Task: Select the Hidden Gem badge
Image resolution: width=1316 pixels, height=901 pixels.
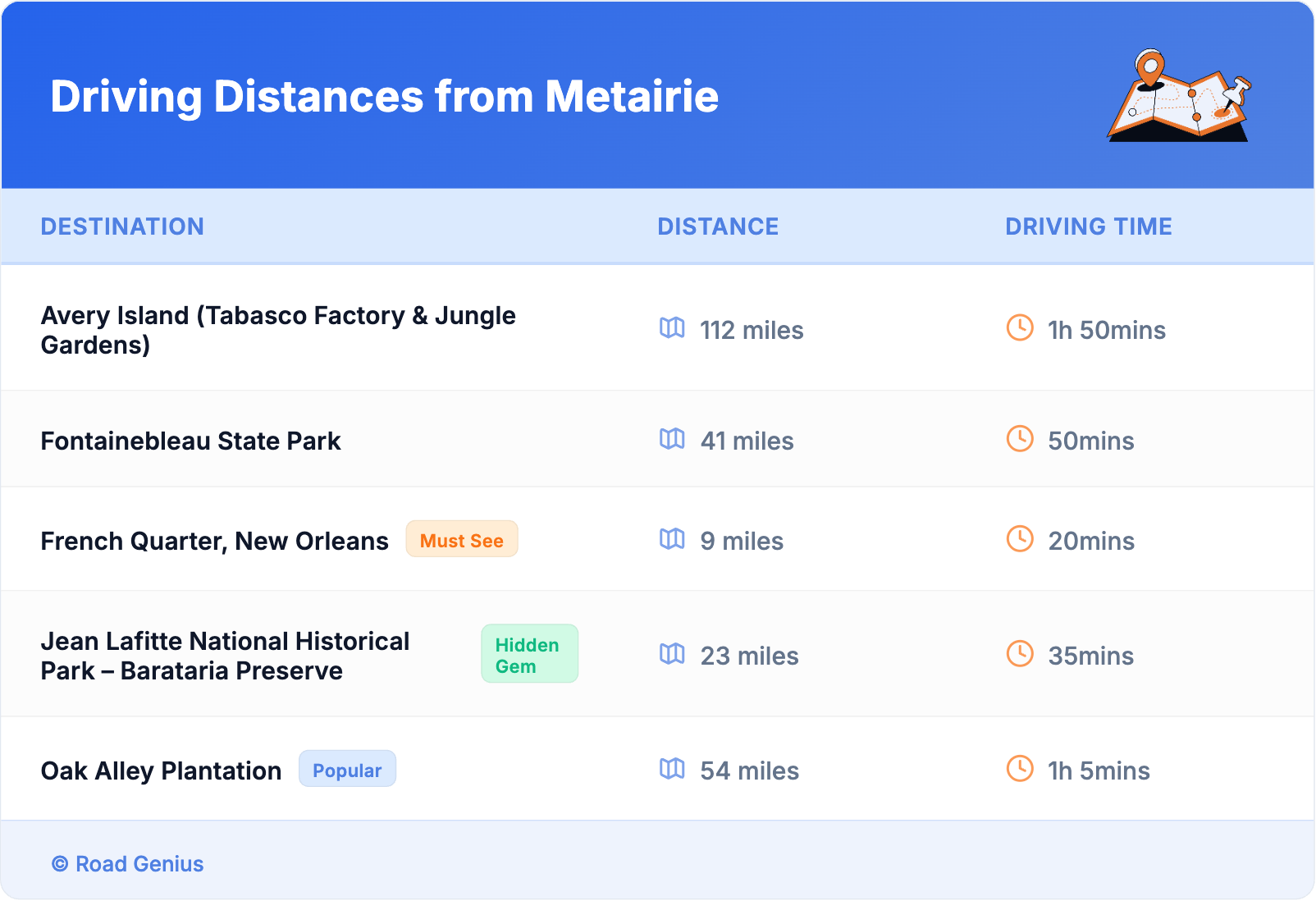Action: tap(529, 655)
